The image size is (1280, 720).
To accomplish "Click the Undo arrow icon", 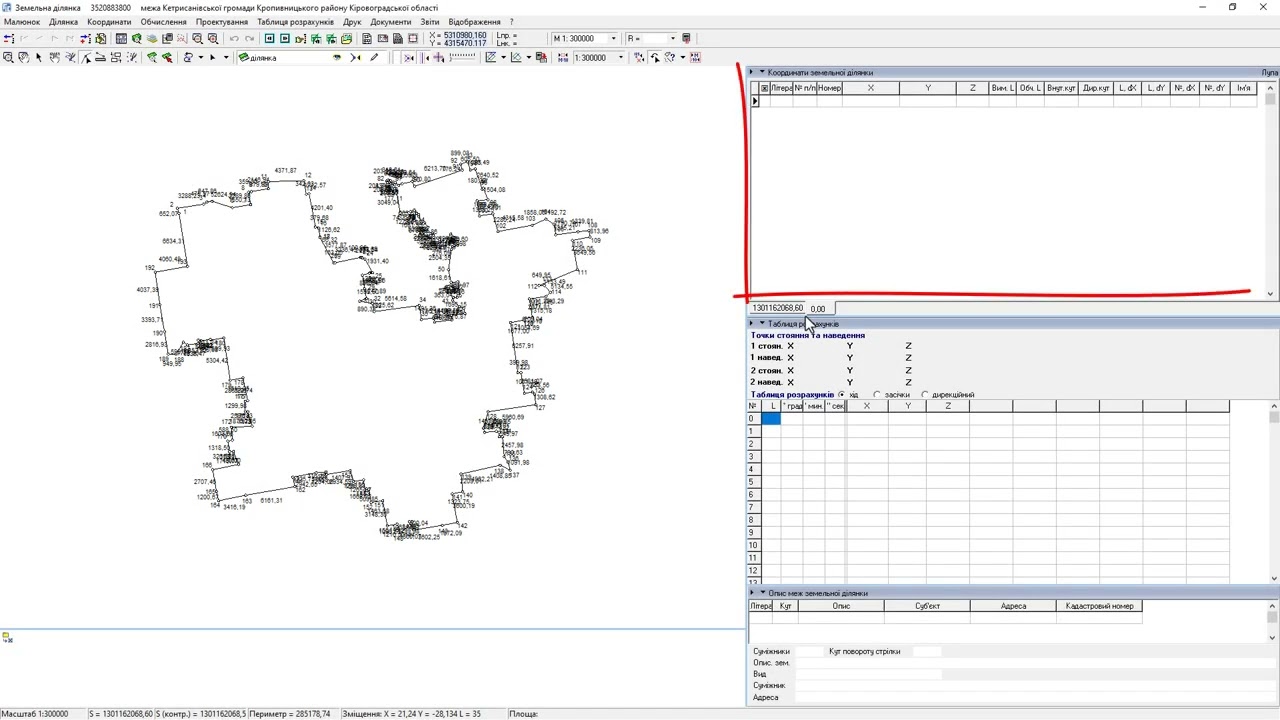I will pos(234,38).
